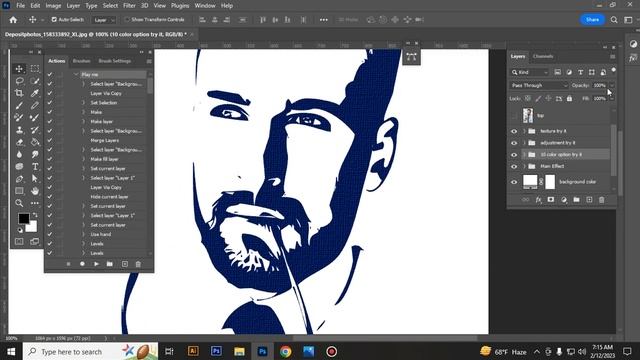Image resolution: width=640 pixels, height=360 pixels.
Task: Toggle checkmark for Play me action
Action: 50,75
